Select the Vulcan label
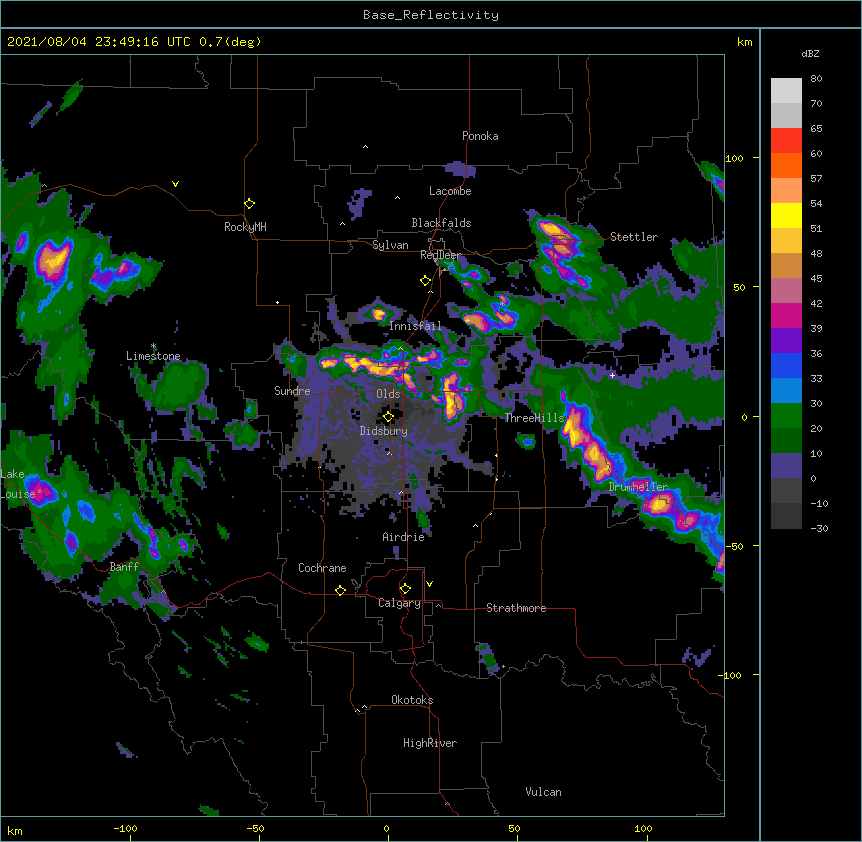Image resolution: width=862 pixels, height=842 pixels. pyautogui.click(x=543, y=792)
